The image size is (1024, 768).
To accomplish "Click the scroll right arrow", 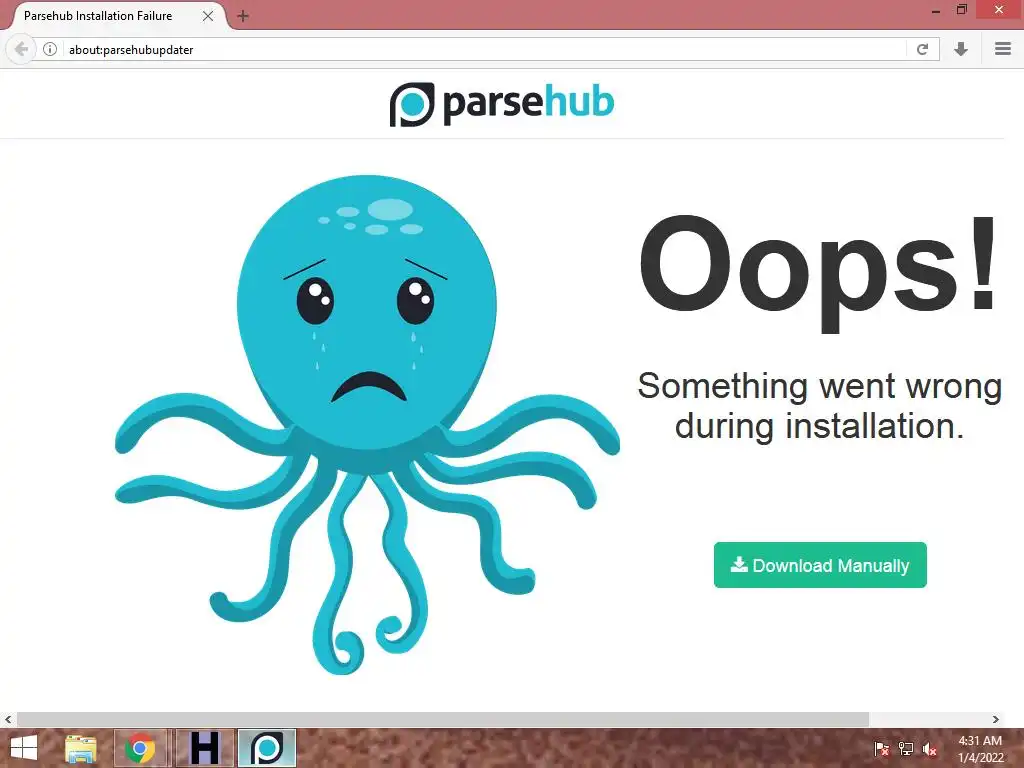I will 995,719.
